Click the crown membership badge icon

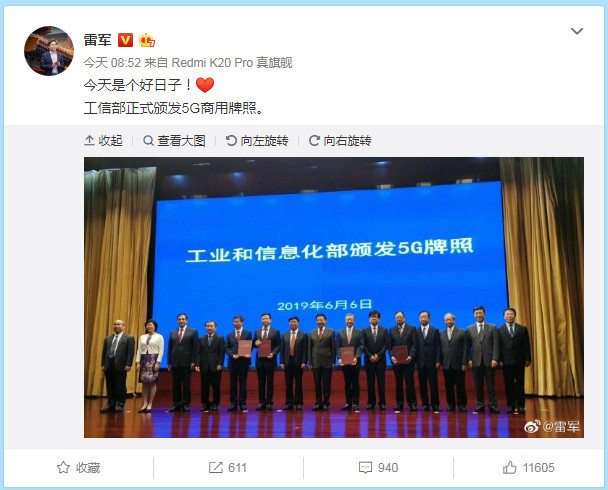147,40
